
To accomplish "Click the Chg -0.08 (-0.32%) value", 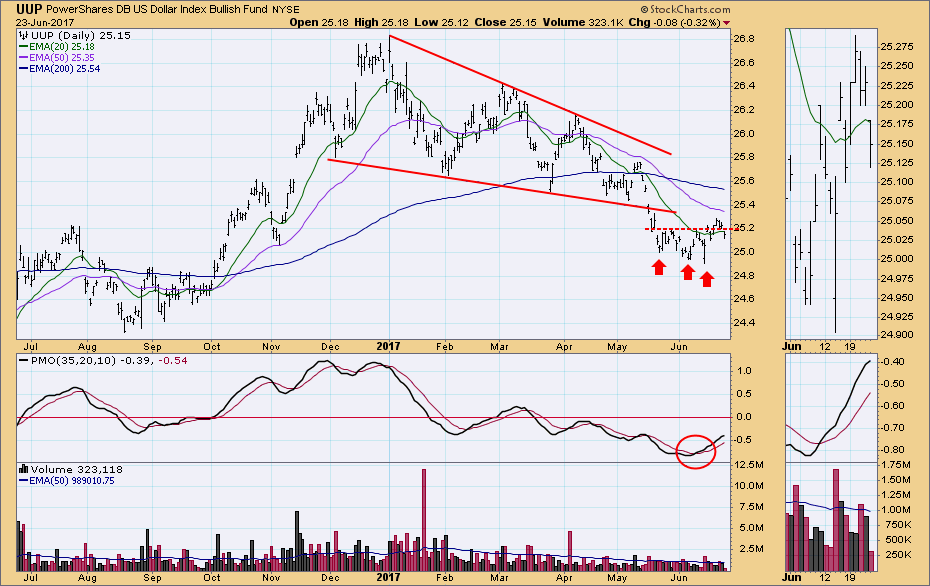I will pos(674,23).
